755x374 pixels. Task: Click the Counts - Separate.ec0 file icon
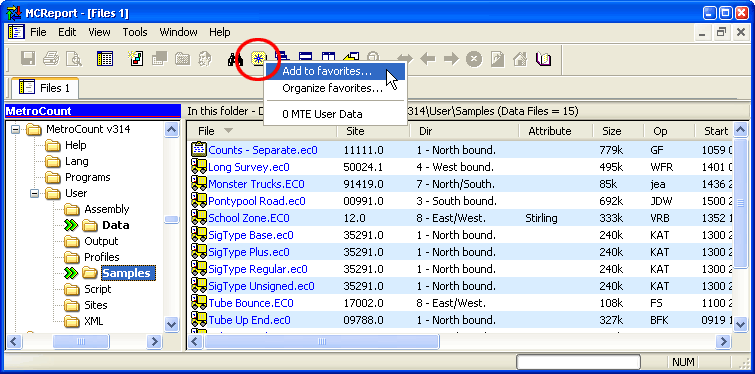click(198, 149)
